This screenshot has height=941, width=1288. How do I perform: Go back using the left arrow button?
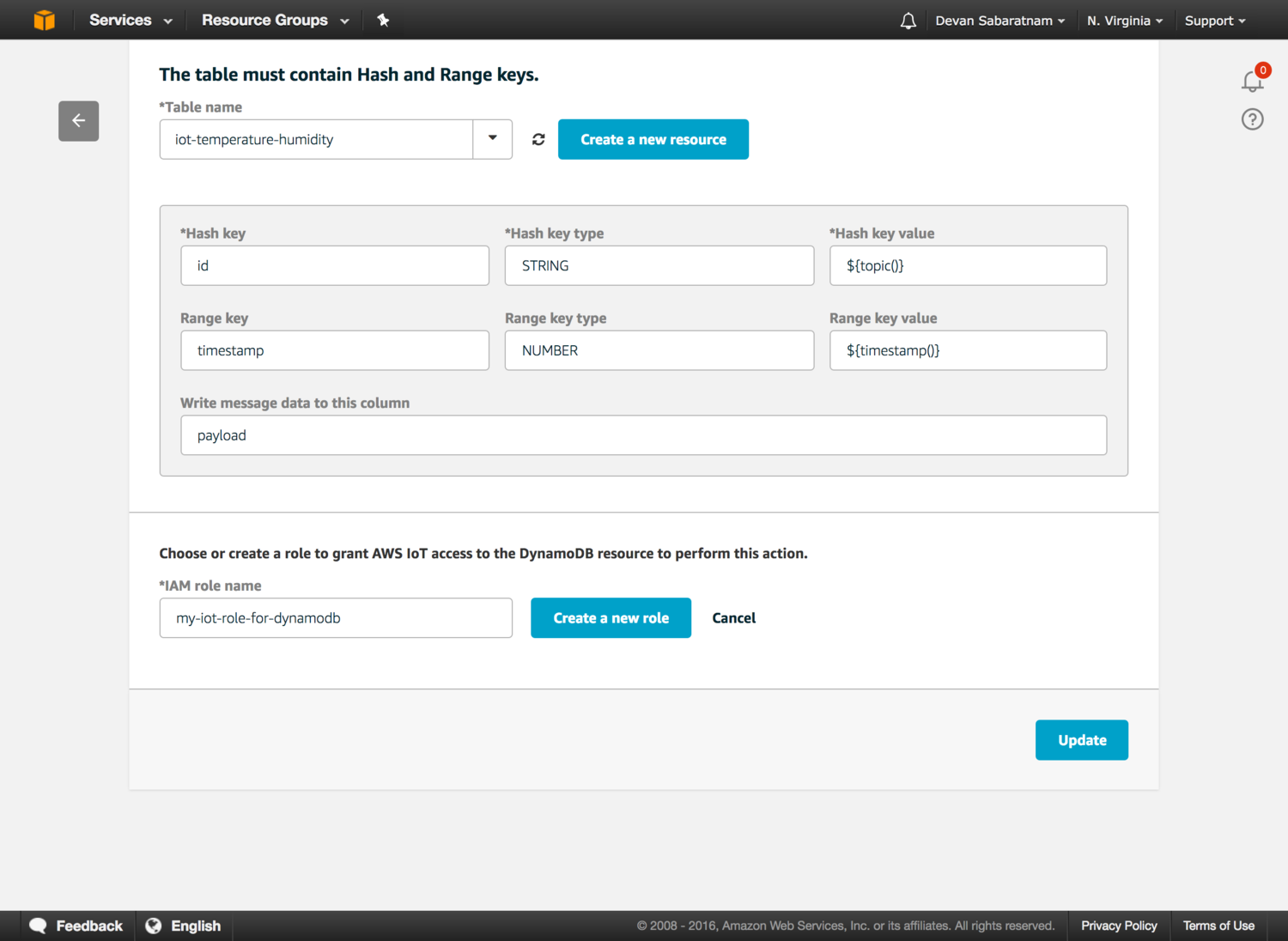tap(78, 121)
